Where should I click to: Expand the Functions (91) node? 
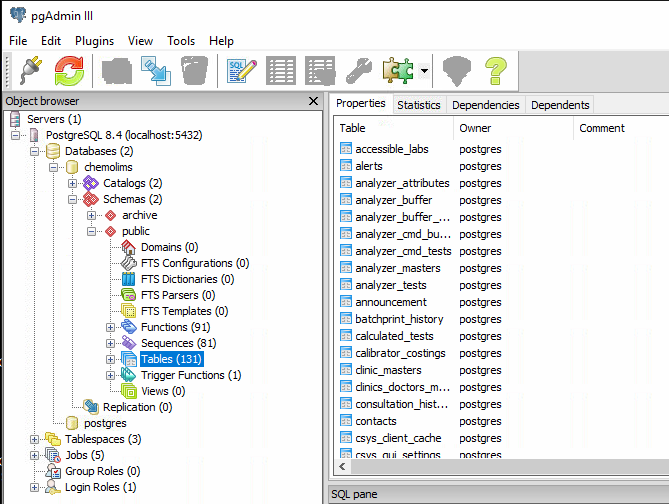click(x=110, y=327)
